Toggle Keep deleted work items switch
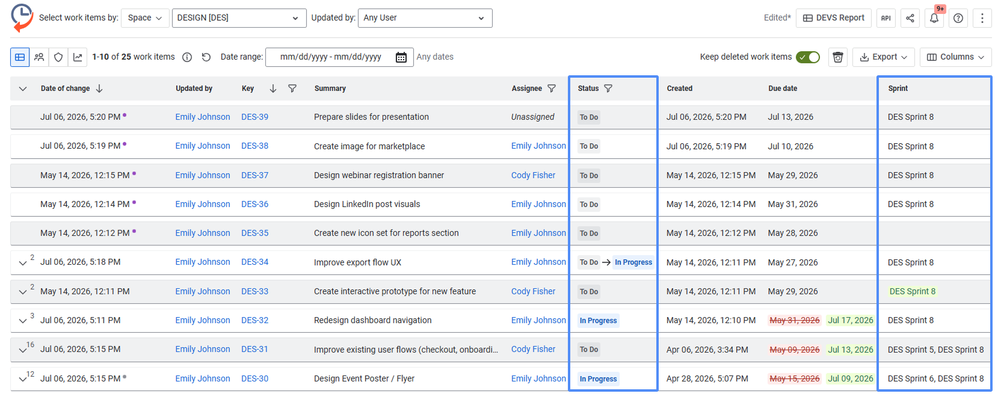998x399 pixels. tap(808, 57)
